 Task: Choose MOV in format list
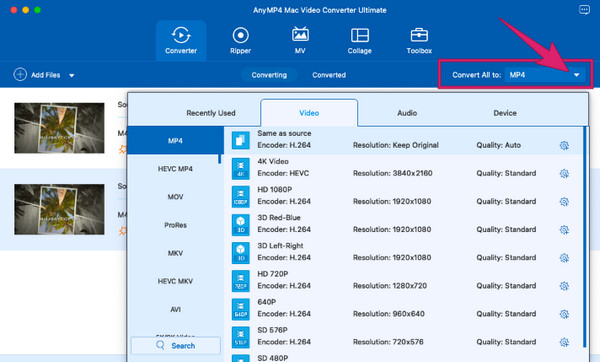[x=175, y=197]
